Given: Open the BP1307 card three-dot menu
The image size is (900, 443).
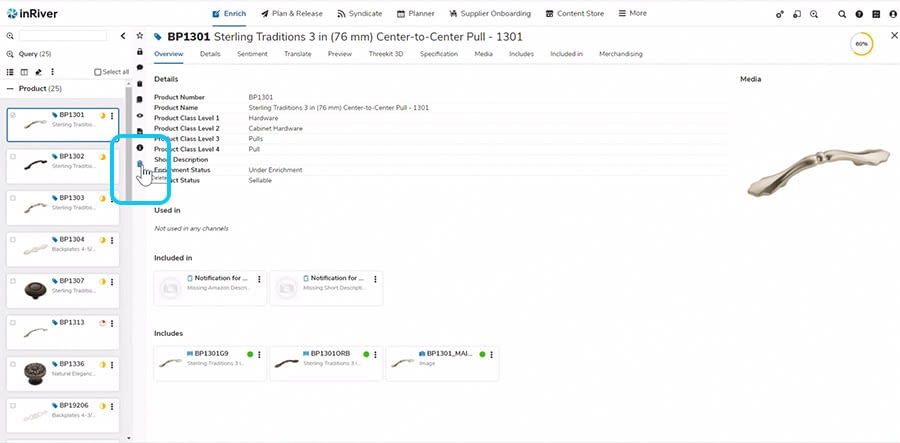Looking at the screenshot, I should [112, 282].
